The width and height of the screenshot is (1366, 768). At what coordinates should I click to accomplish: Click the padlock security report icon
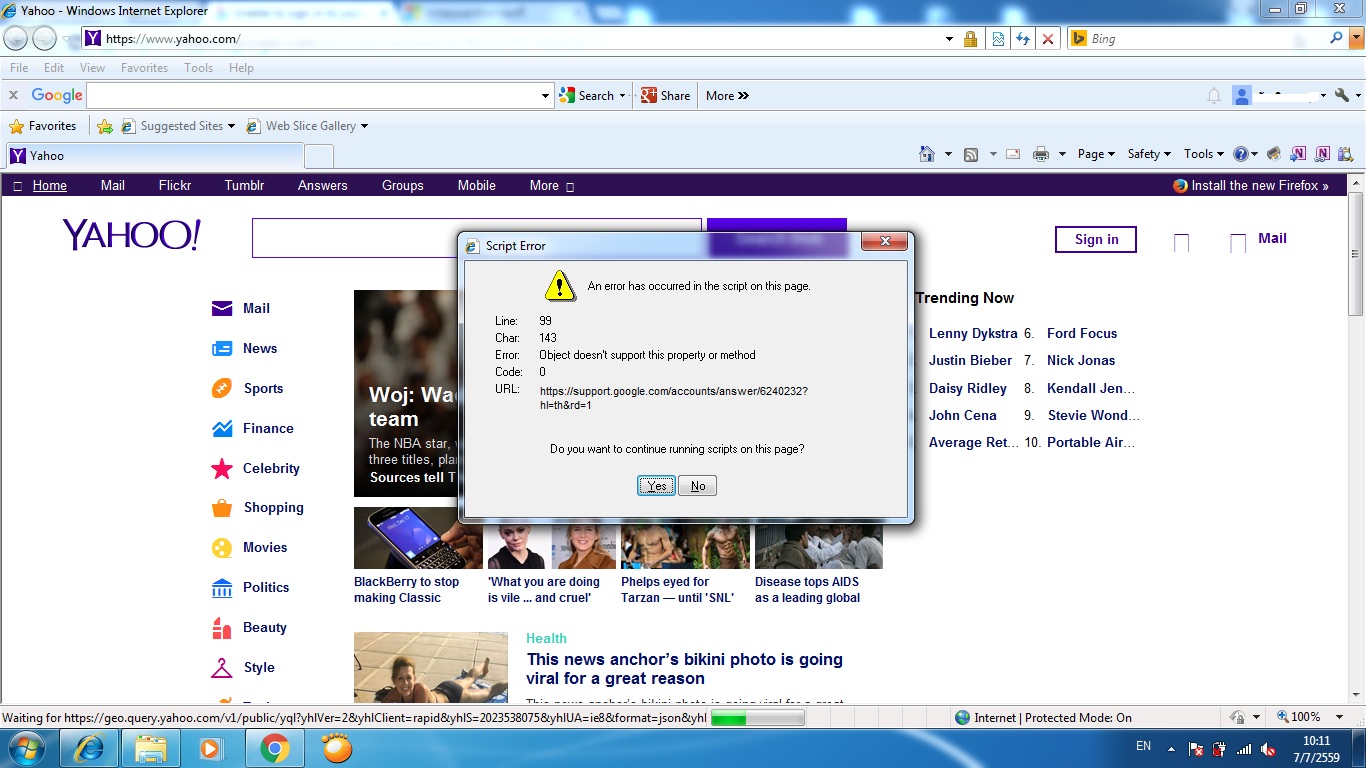pos(970,39)
